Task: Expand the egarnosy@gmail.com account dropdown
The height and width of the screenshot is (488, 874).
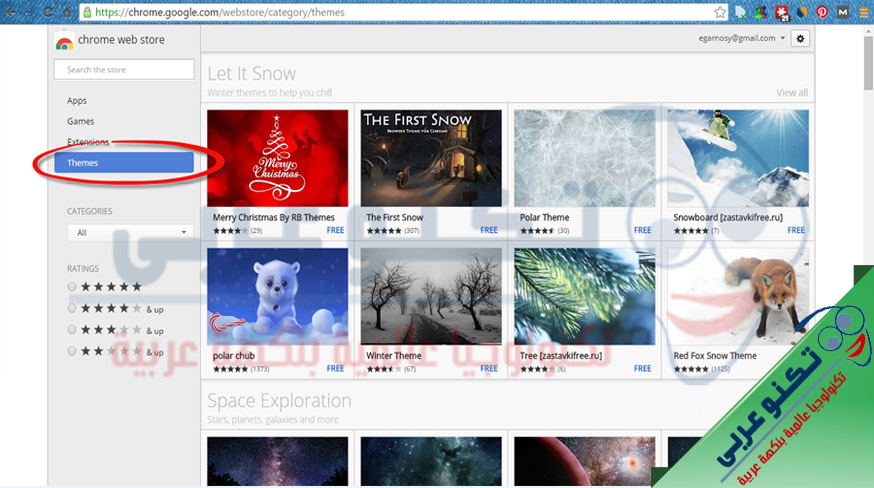Action: pos(741,38)
